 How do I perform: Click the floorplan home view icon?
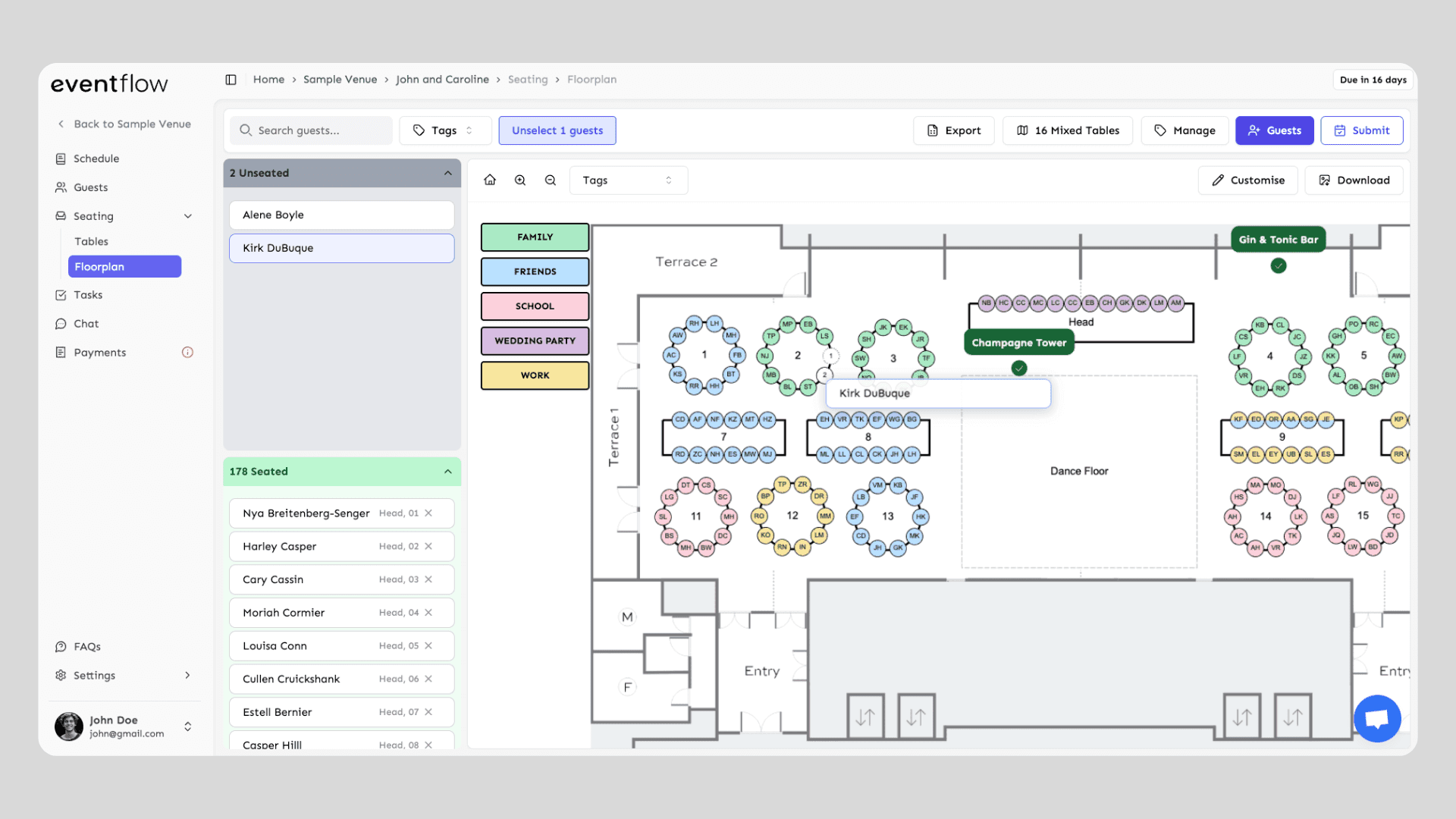tap(490, 180)
